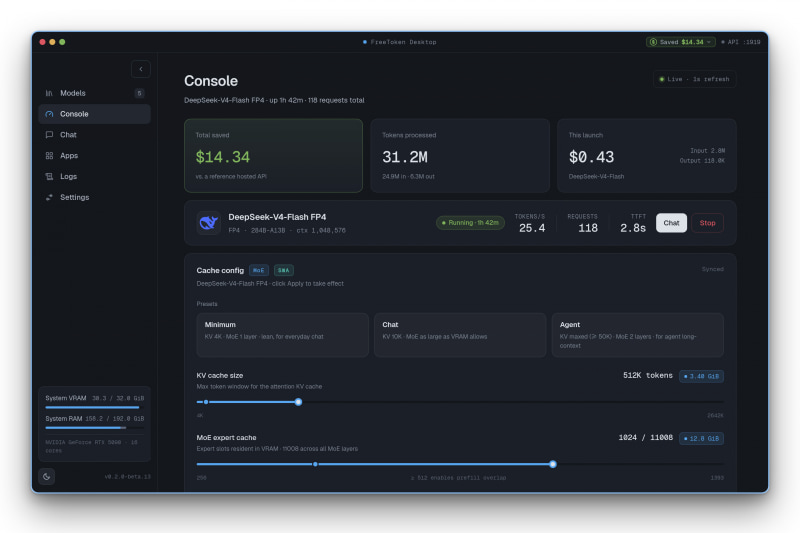Click the requests value 118
800x533 pixels.
[x=588, y=228]
